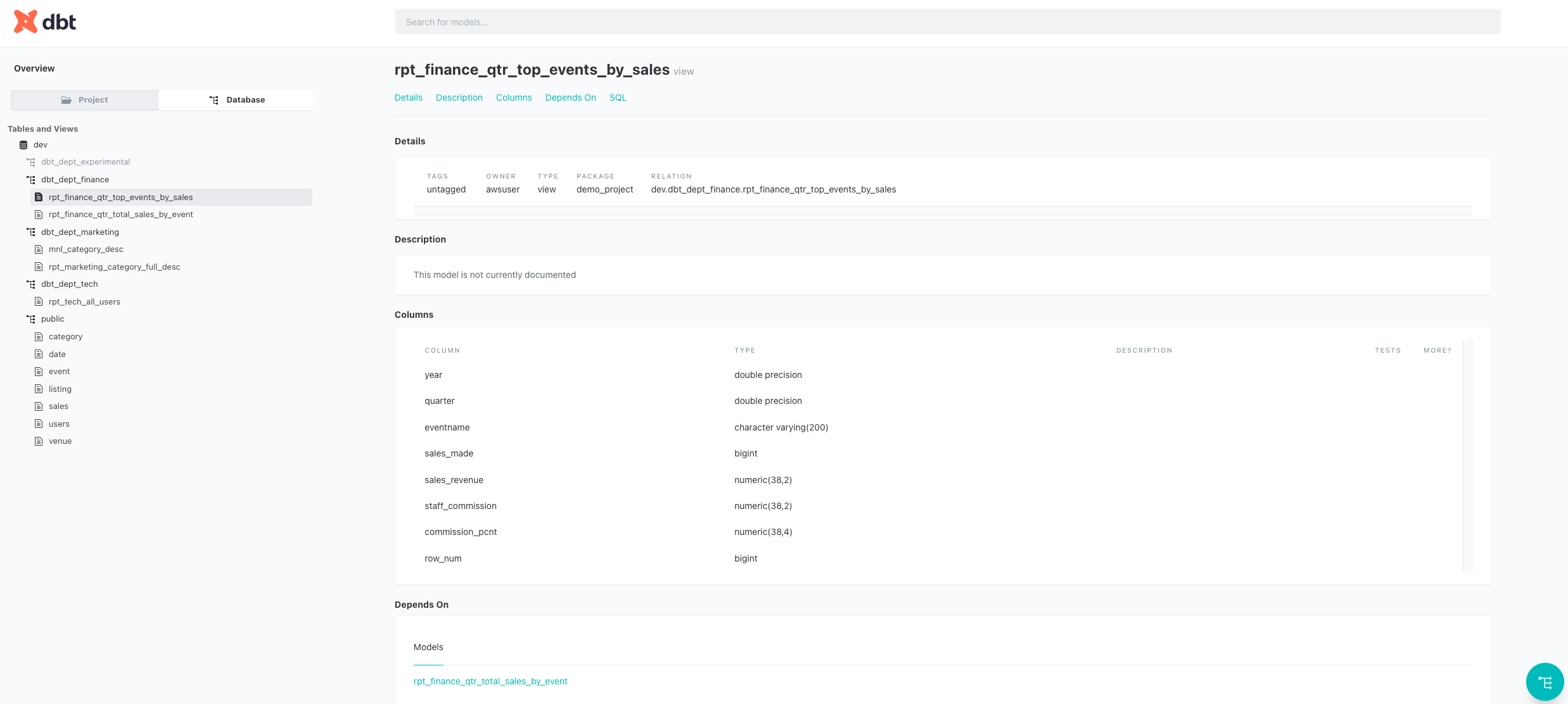Open the rpt_finance_qtr_total_sales_by_event dependency link

click(x=490, y=681)
